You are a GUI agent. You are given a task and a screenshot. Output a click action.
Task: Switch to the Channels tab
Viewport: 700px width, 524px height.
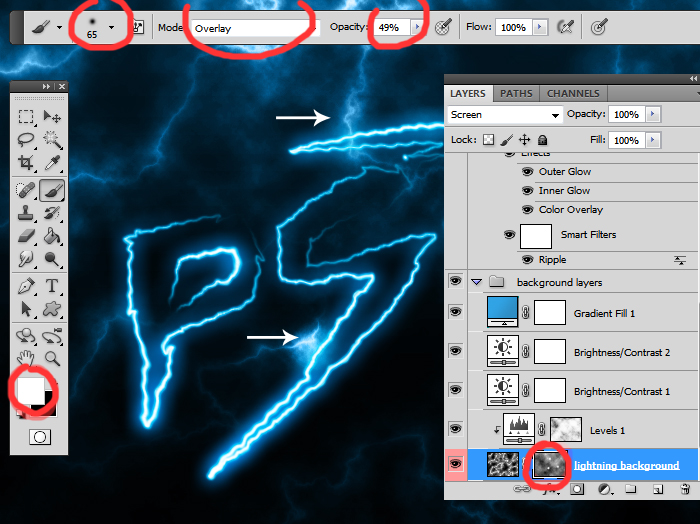[573, 94]
